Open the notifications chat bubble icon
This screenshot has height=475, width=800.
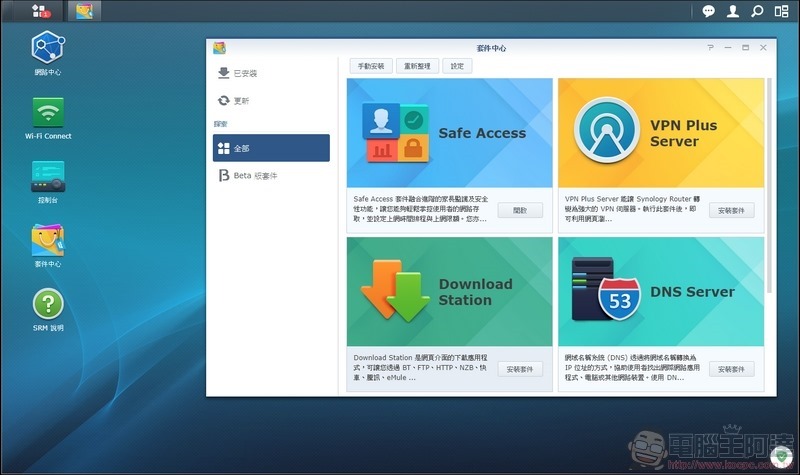tap(708, 11)
